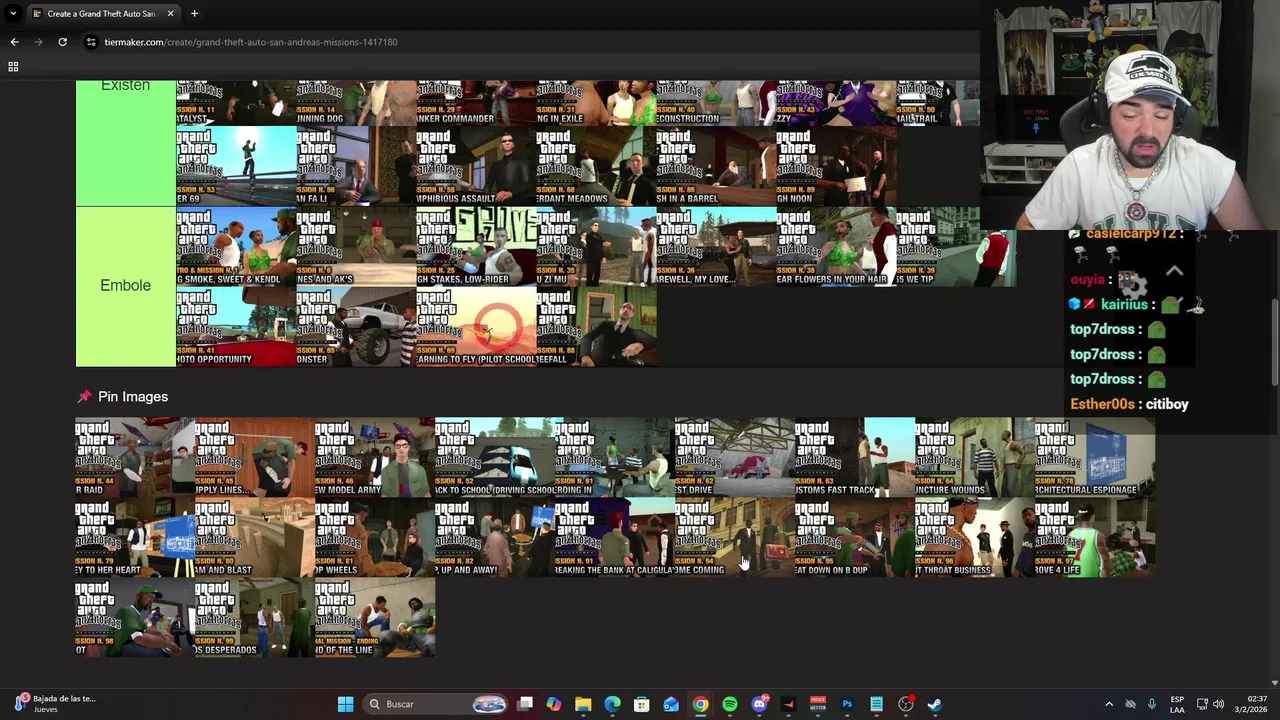This screenshot has height=720, width=1280.
Task: Click the taskbar Buscar search box
Action: tap(436, 704)
